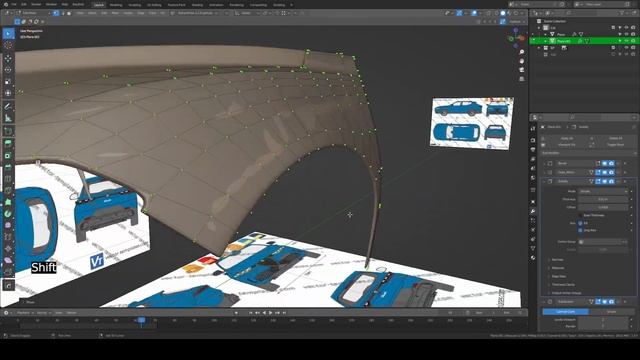The width and height of the screenshot is (640, 360).
Task: Select Simple subdivision type
Action: pos(611,311)
